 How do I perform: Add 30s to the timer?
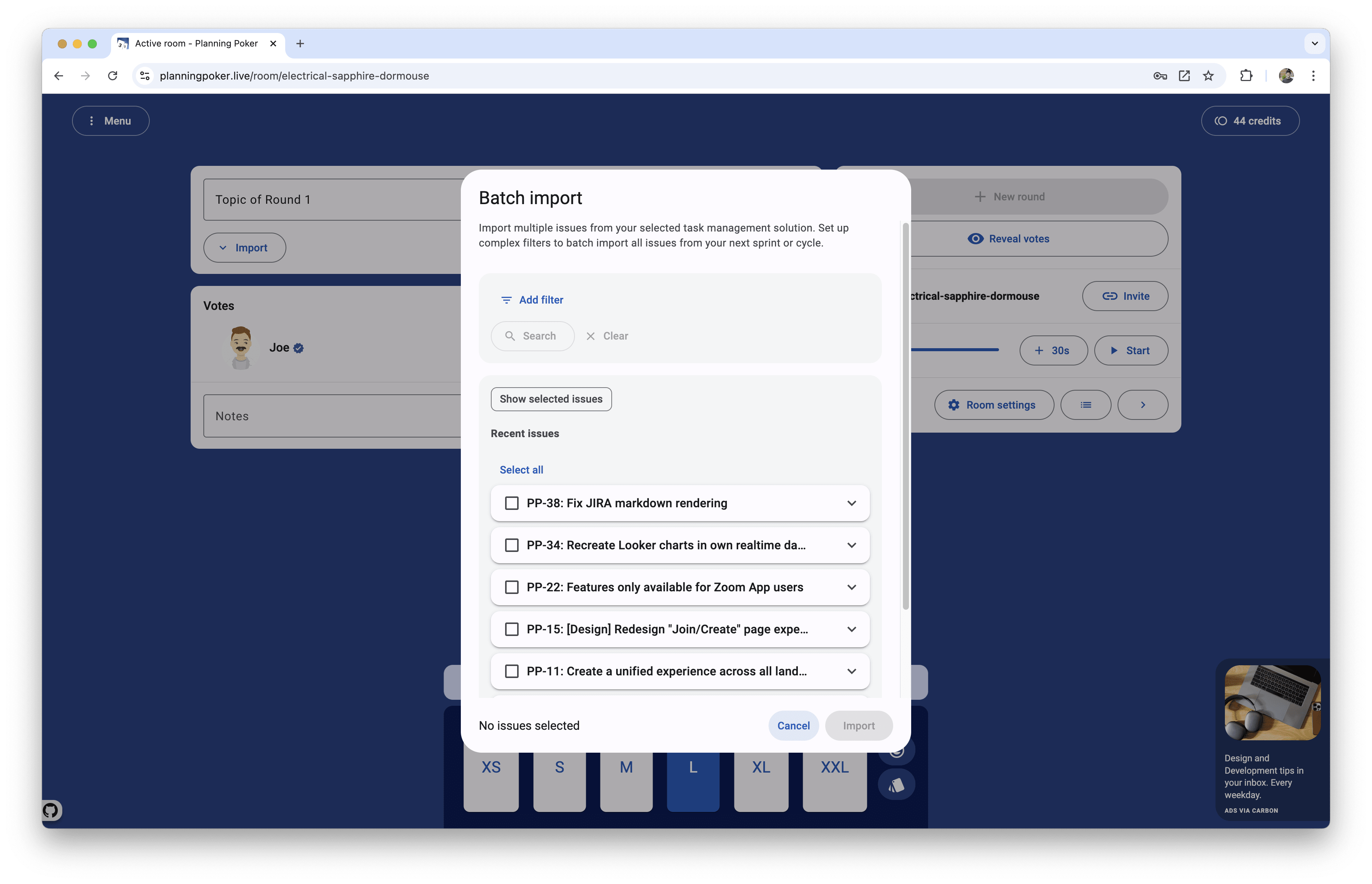click(x=1053, y=351)
